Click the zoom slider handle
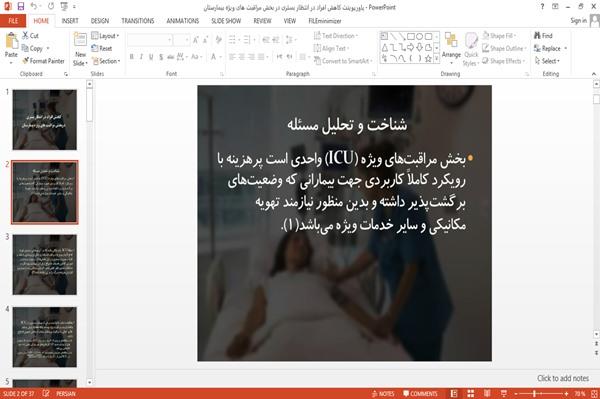600x399 pixels. [534, 394]
